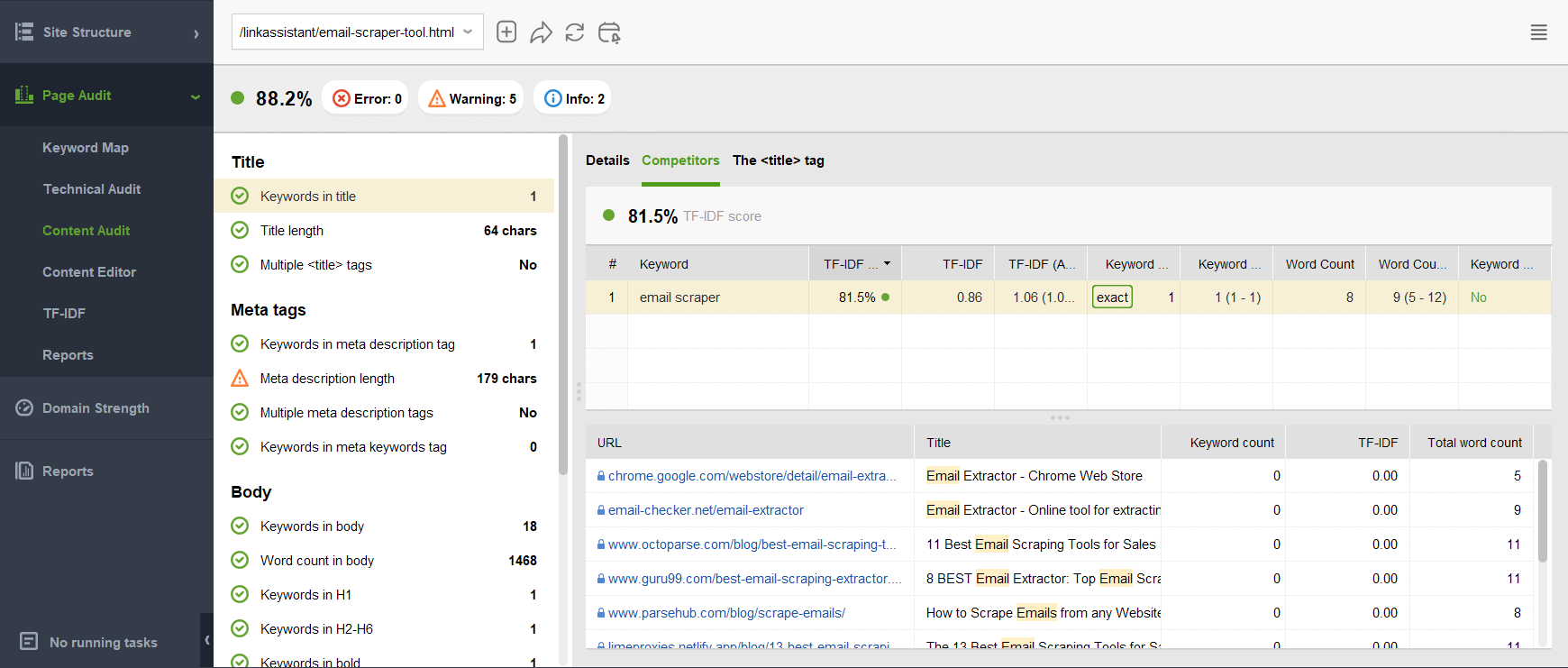Open www.guru99.com best-email-scraping link
The width and height of the screenshot is (1568, 668).
pos(754,579)
